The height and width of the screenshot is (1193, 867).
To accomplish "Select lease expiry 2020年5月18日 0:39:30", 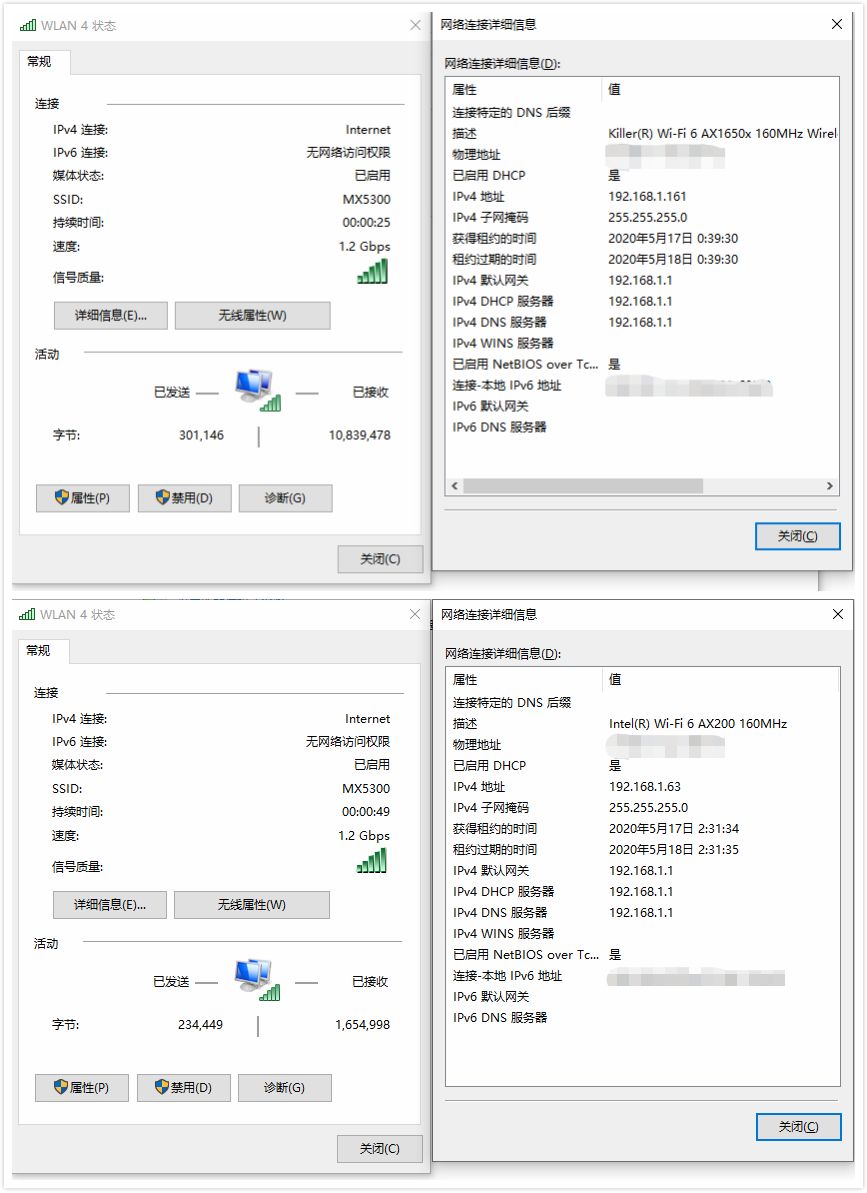I will tap(673, 259).
